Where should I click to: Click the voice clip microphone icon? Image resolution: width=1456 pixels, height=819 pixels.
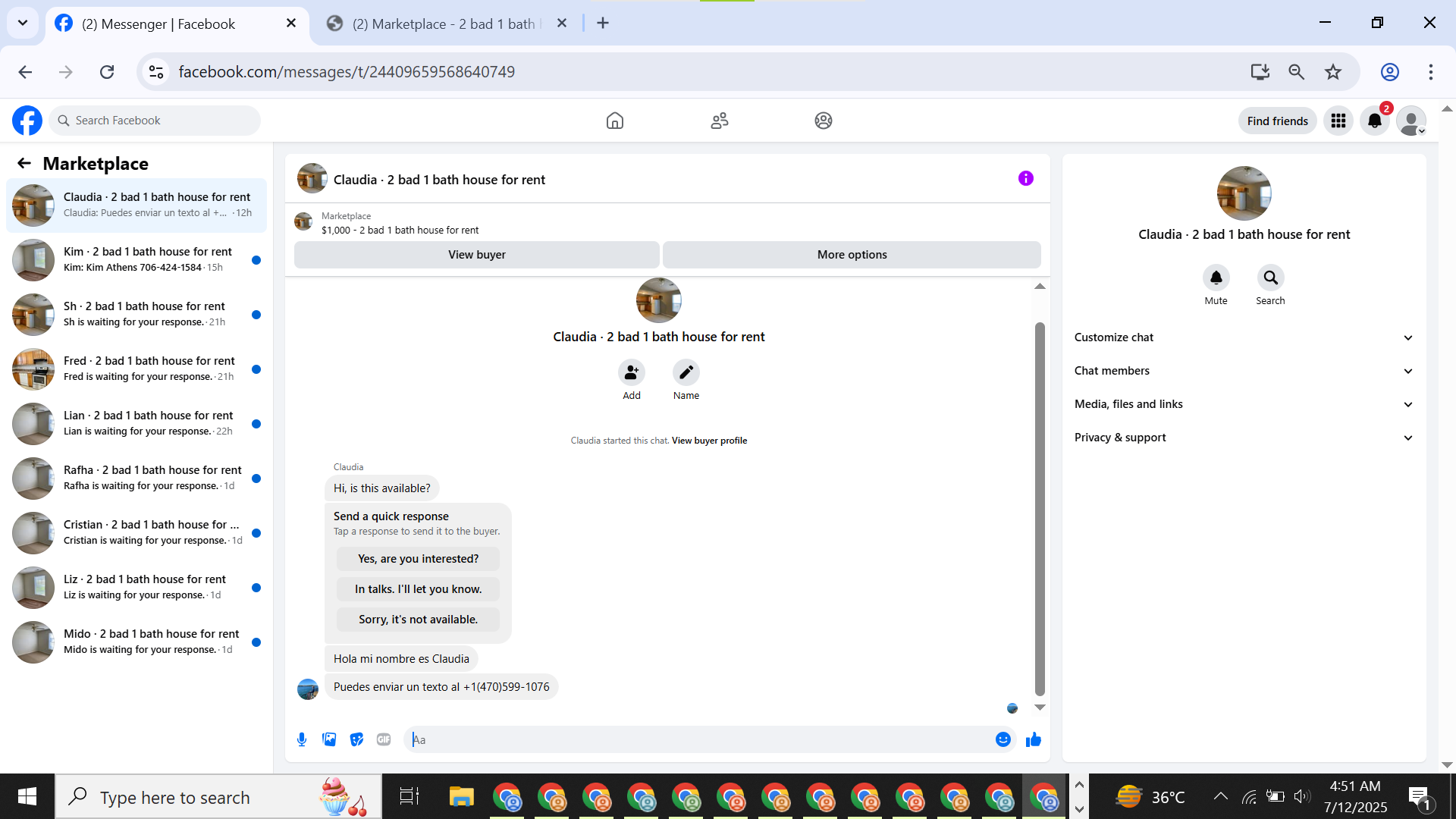(x=302, y=739)
